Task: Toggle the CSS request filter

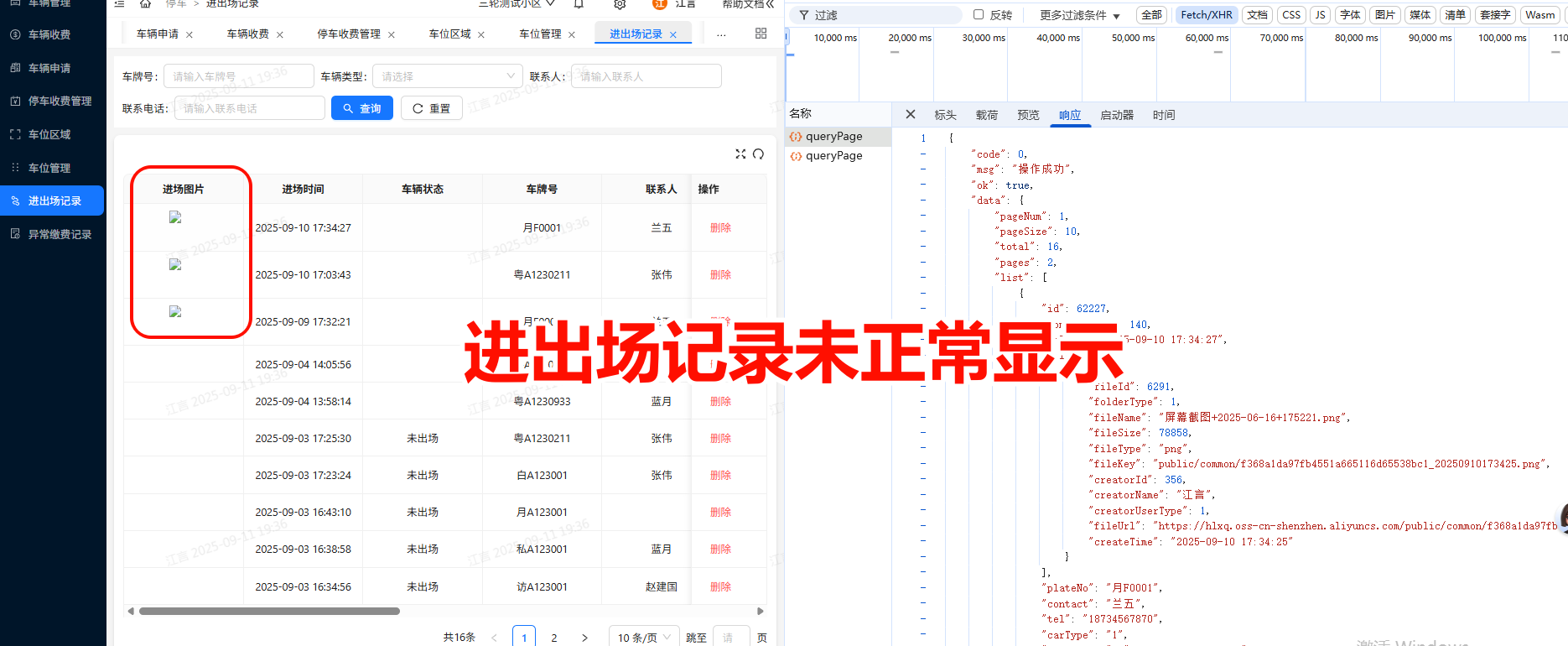Action: [1291, 15]
